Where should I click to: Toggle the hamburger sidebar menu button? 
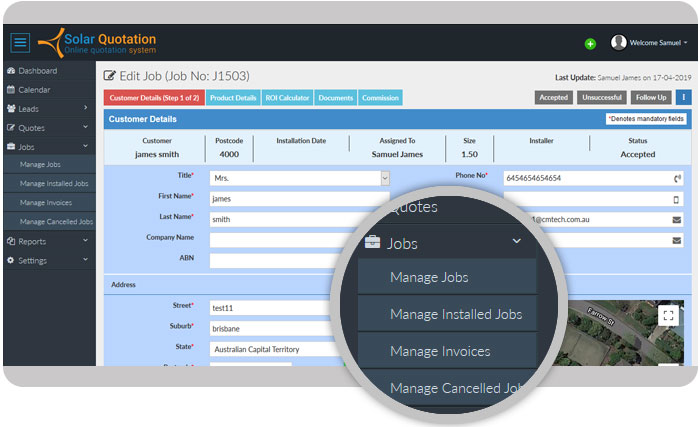click(x=20, y=43)
